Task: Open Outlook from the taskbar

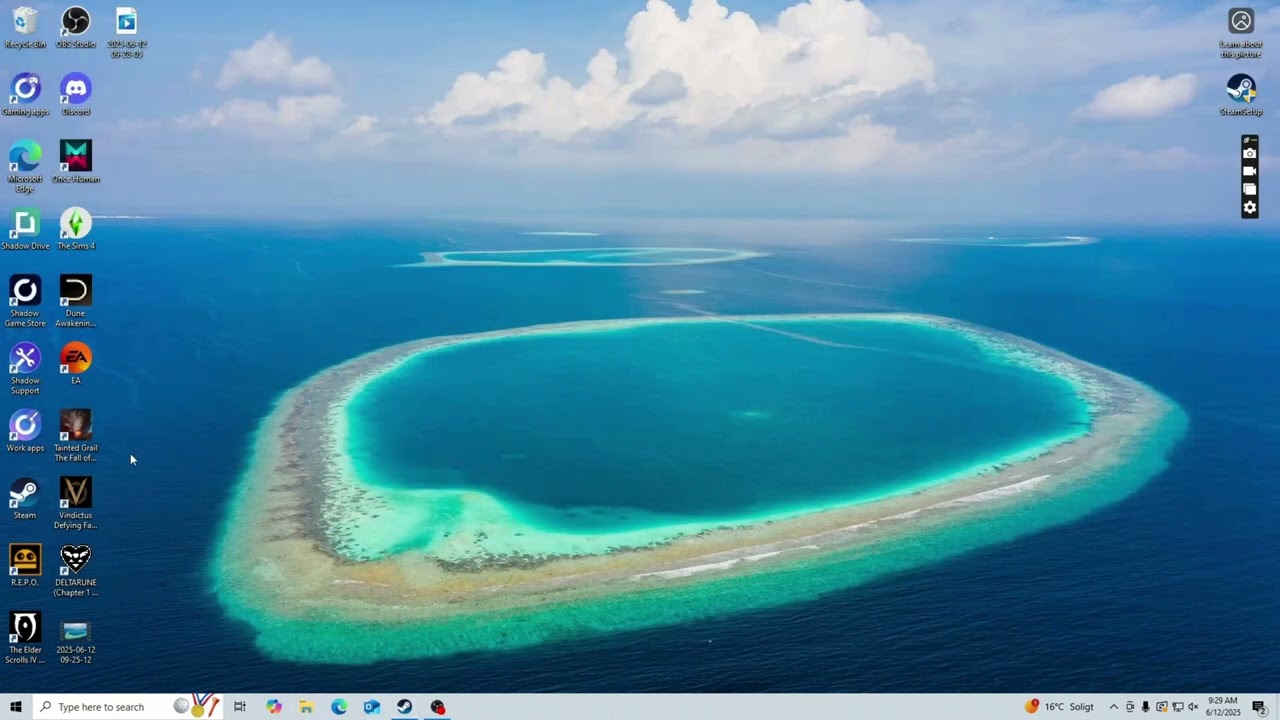Action: pos(372,707)
